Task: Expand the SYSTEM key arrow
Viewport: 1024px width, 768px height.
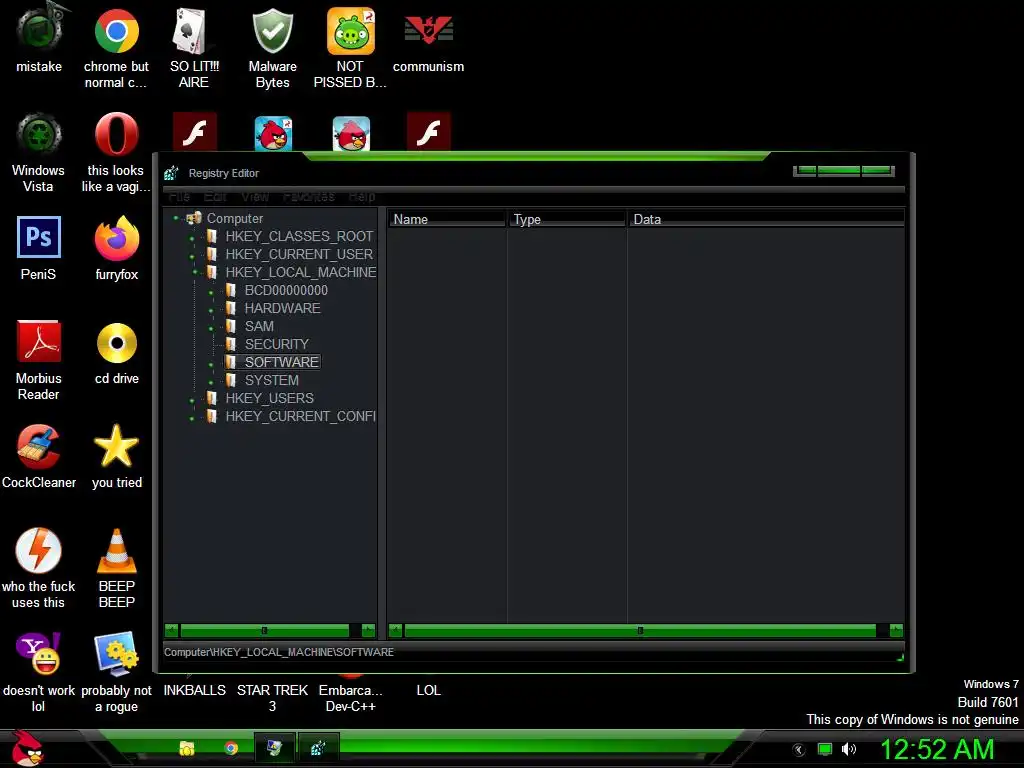Action: click(211, 382)
